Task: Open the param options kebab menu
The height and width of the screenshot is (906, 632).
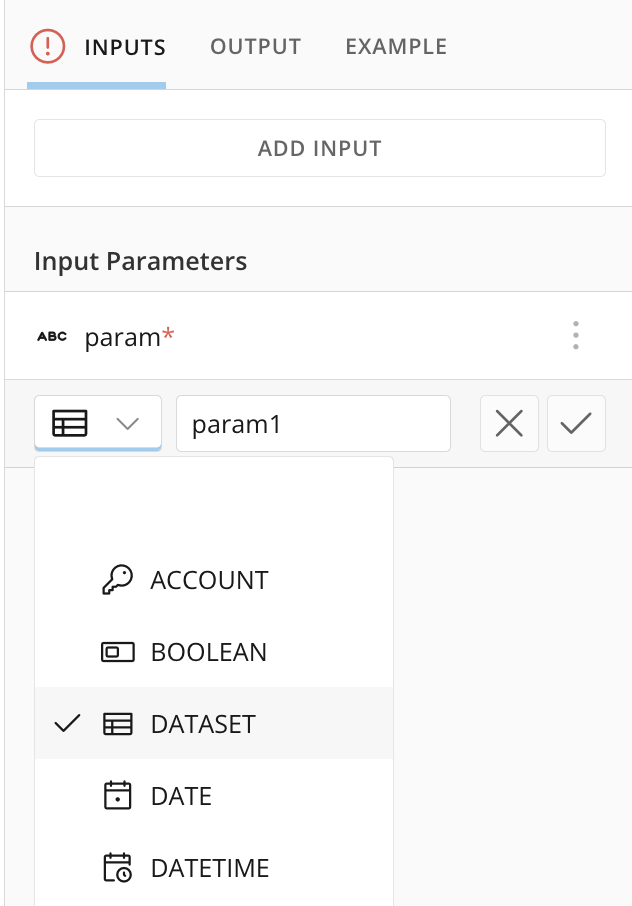Action: (575, 336)
